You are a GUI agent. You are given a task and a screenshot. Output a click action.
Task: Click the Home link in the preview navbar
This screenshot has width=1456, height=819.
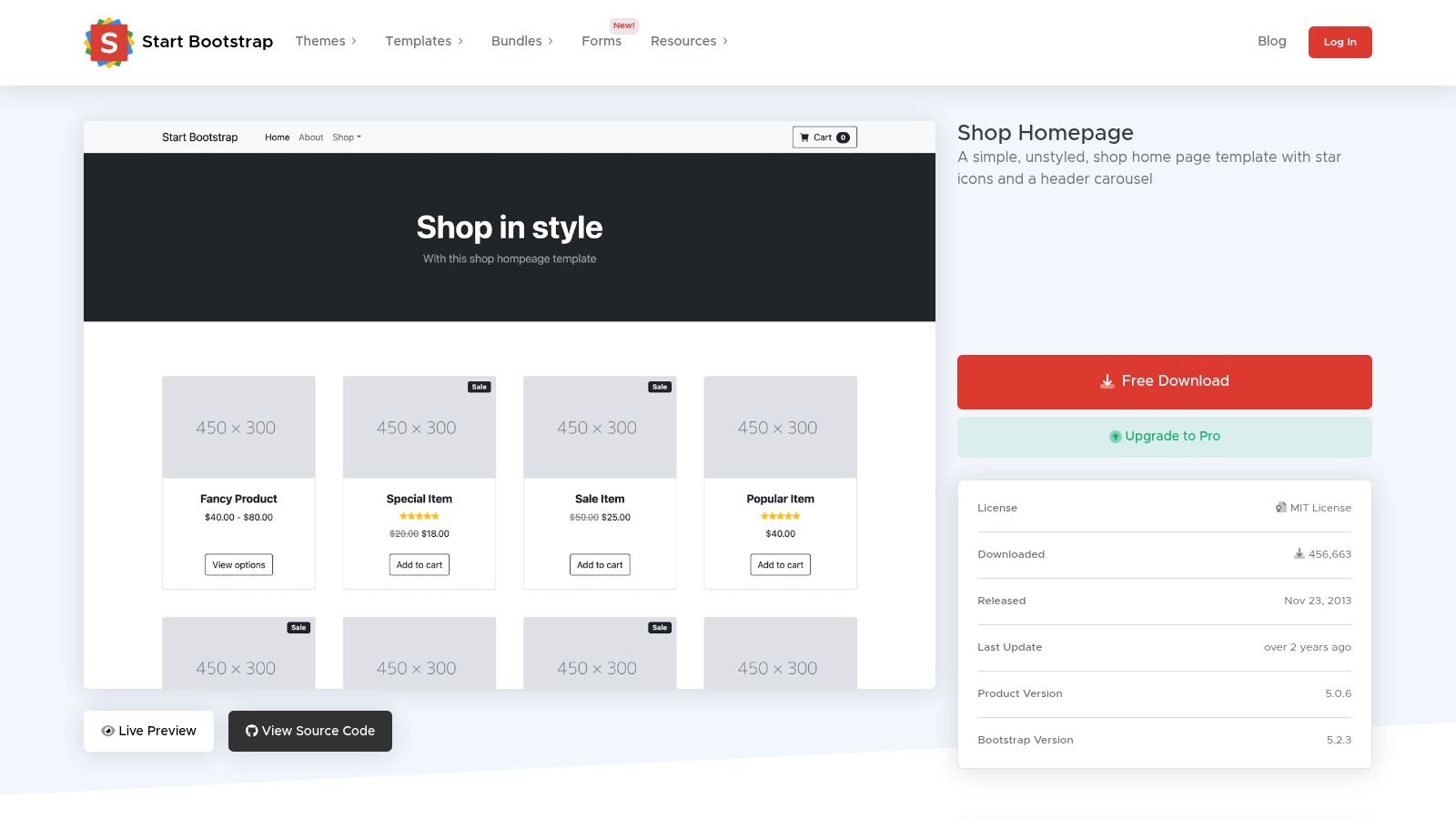(x=277, y=136)
